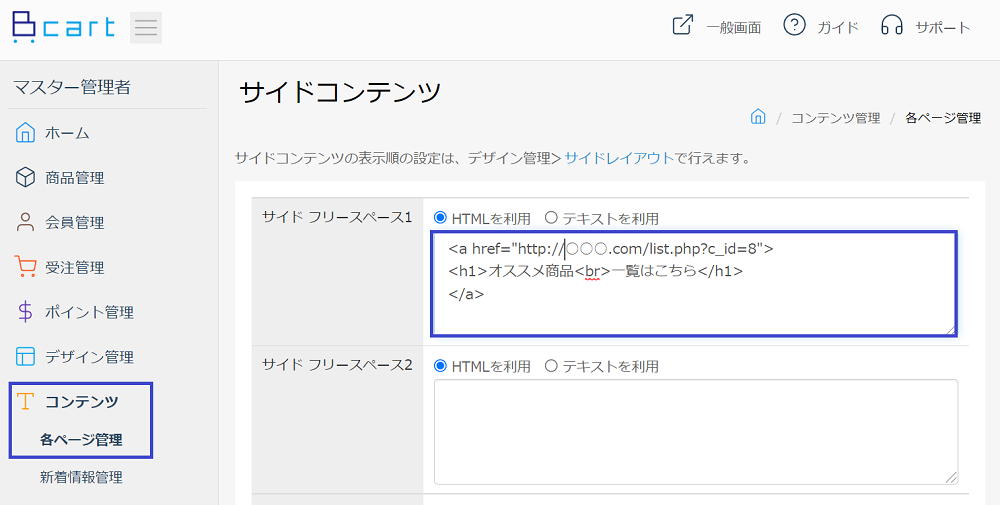Select 新着情報管理 submenu item
Image resolution: width=1000 pixels, height=505 pixels.
coord(81,477)
